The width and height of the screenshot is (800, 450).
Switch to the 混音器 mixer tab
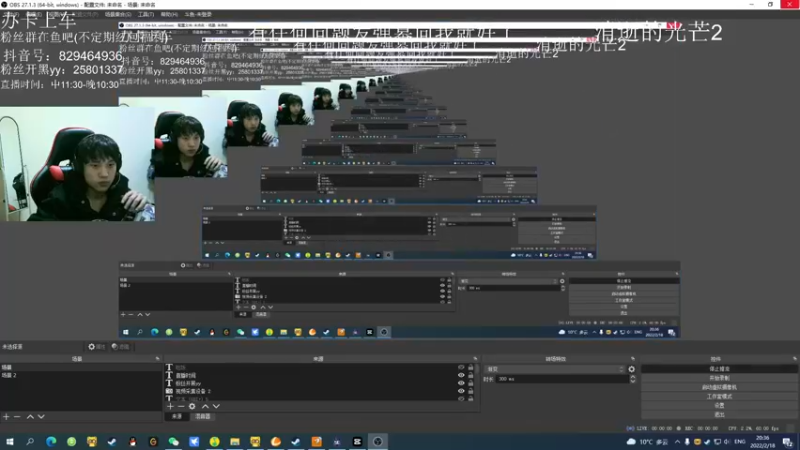pos(203,416)
